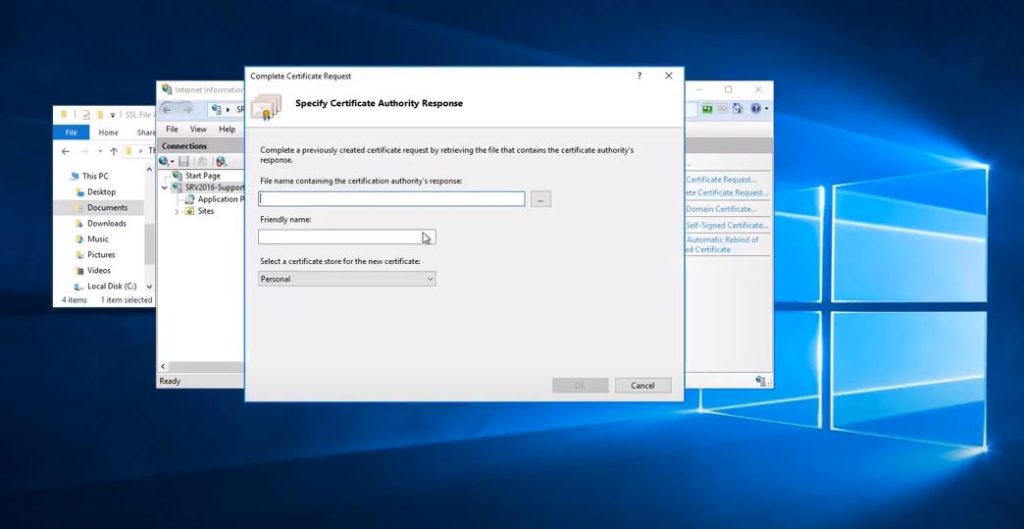The width and height of the screenshot is (1024, 529).
Task: Open the Share tab in File Explorer
Action: 146,133
